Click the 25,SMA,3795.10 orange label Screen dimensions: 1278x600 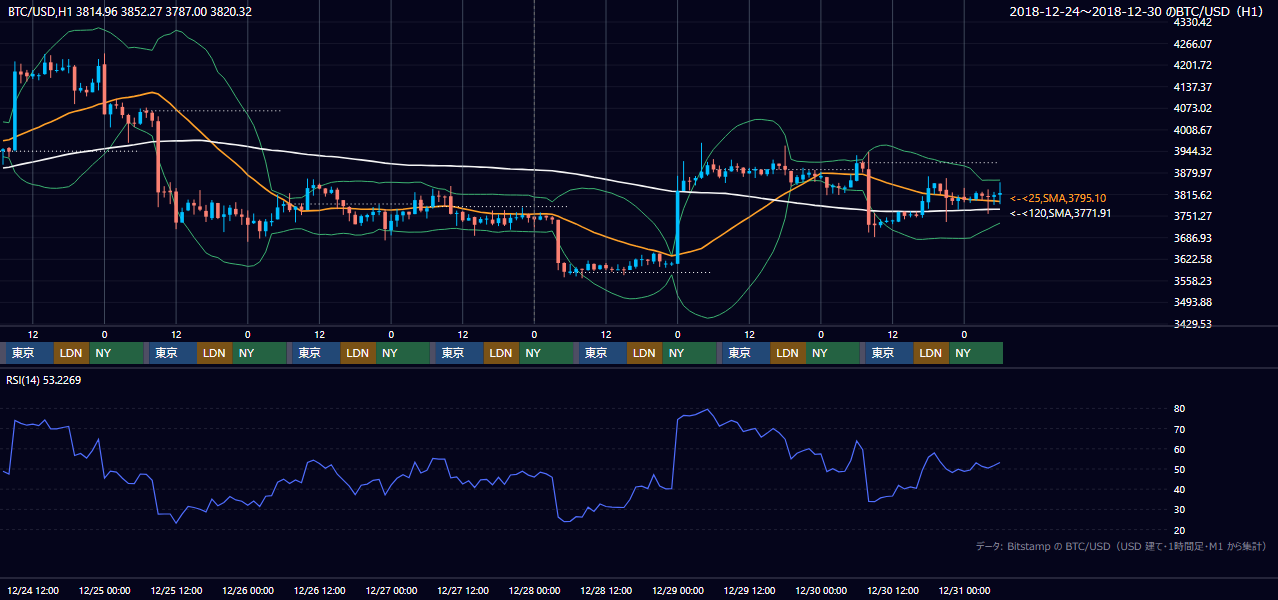click(1058, 198)
